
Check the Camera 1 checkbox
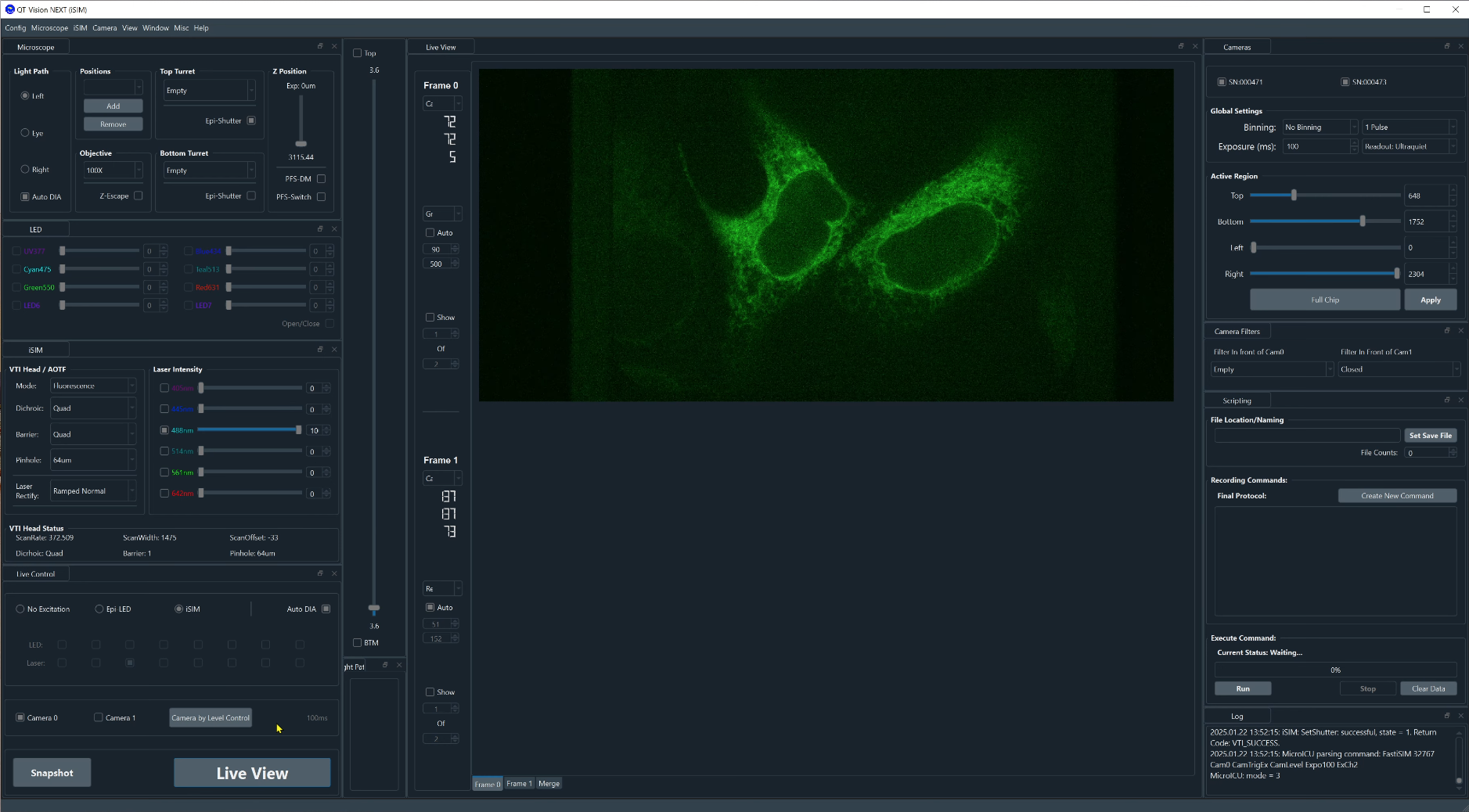99,717
